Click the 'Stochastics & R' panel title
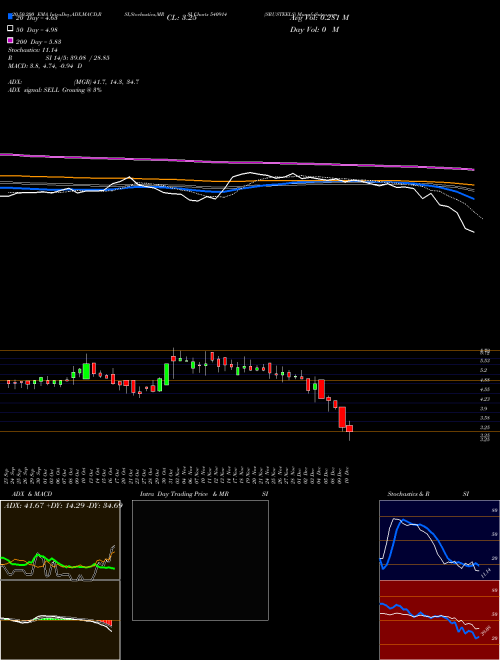 [x=408, y=494]
